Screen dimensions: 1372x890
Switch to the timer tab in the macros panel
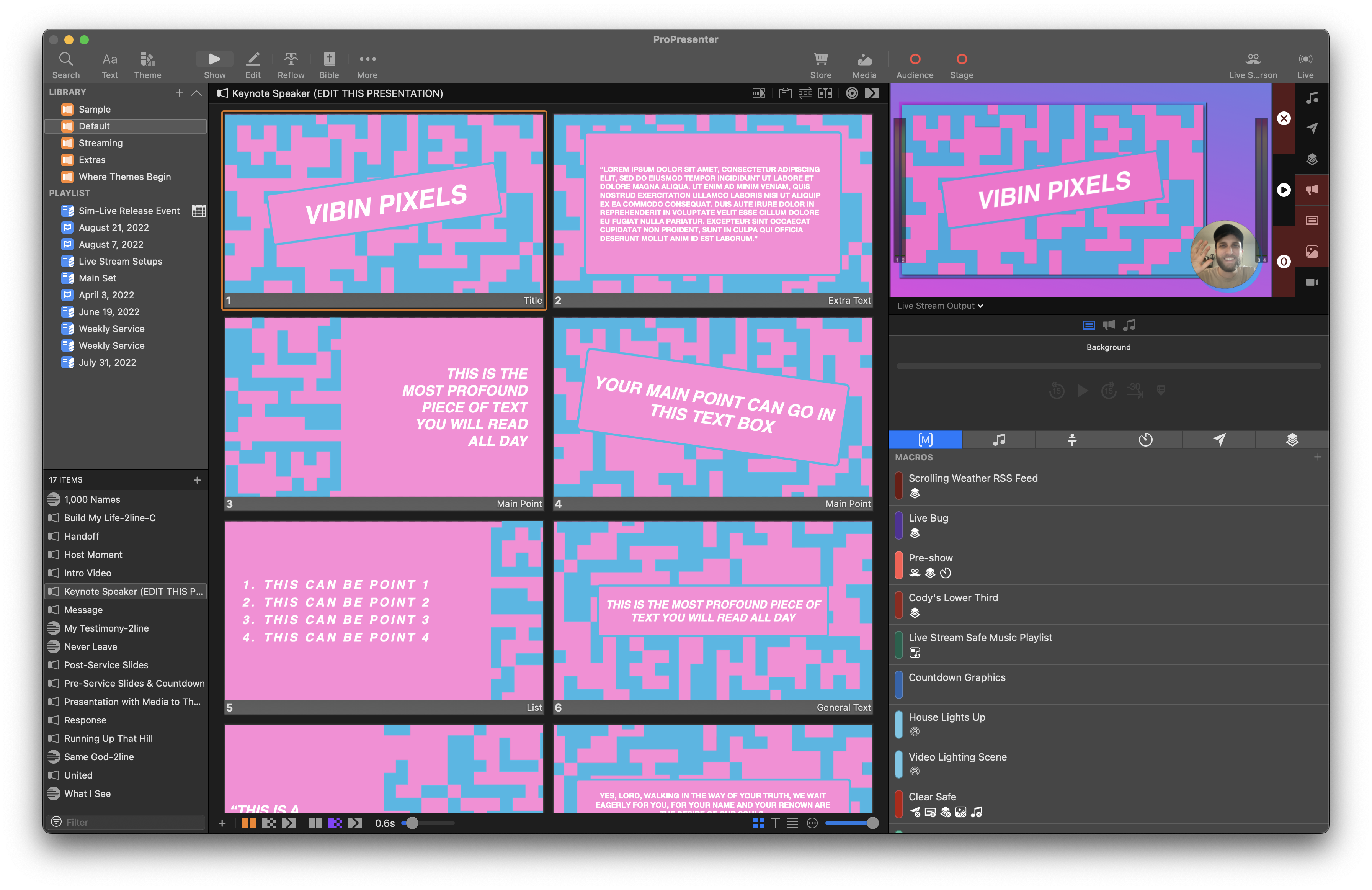coord(1145,440)
